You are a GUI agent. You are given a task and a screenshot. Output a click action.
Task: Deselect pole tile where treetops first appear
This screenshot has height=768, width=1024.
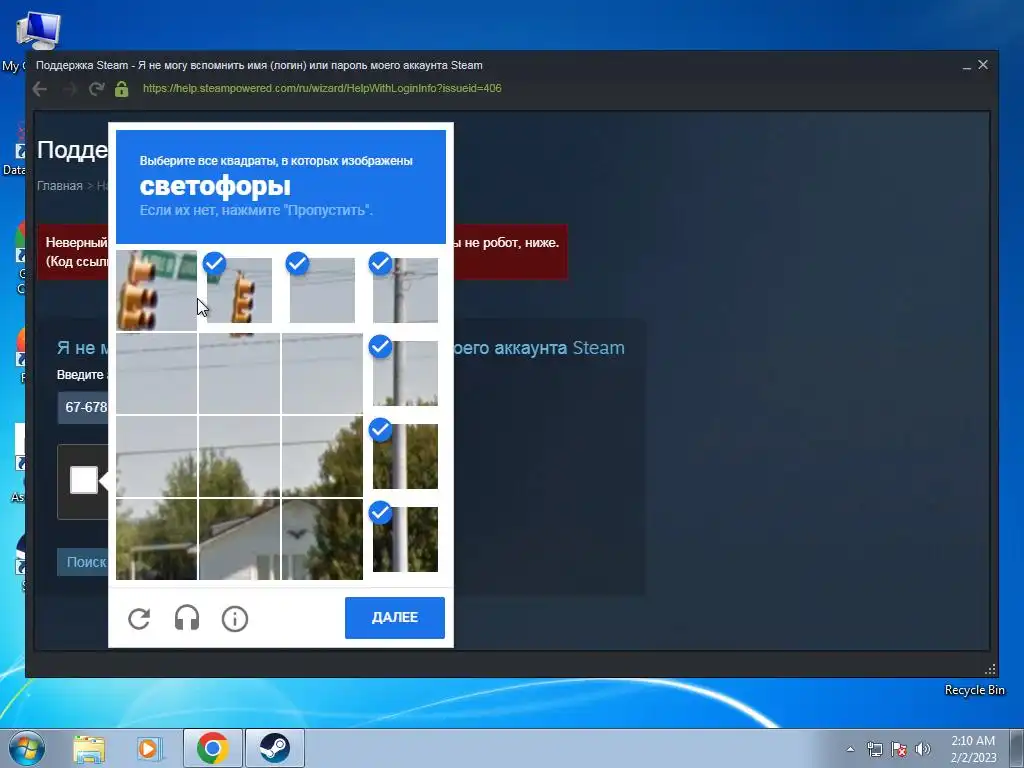tap(405, 374)
